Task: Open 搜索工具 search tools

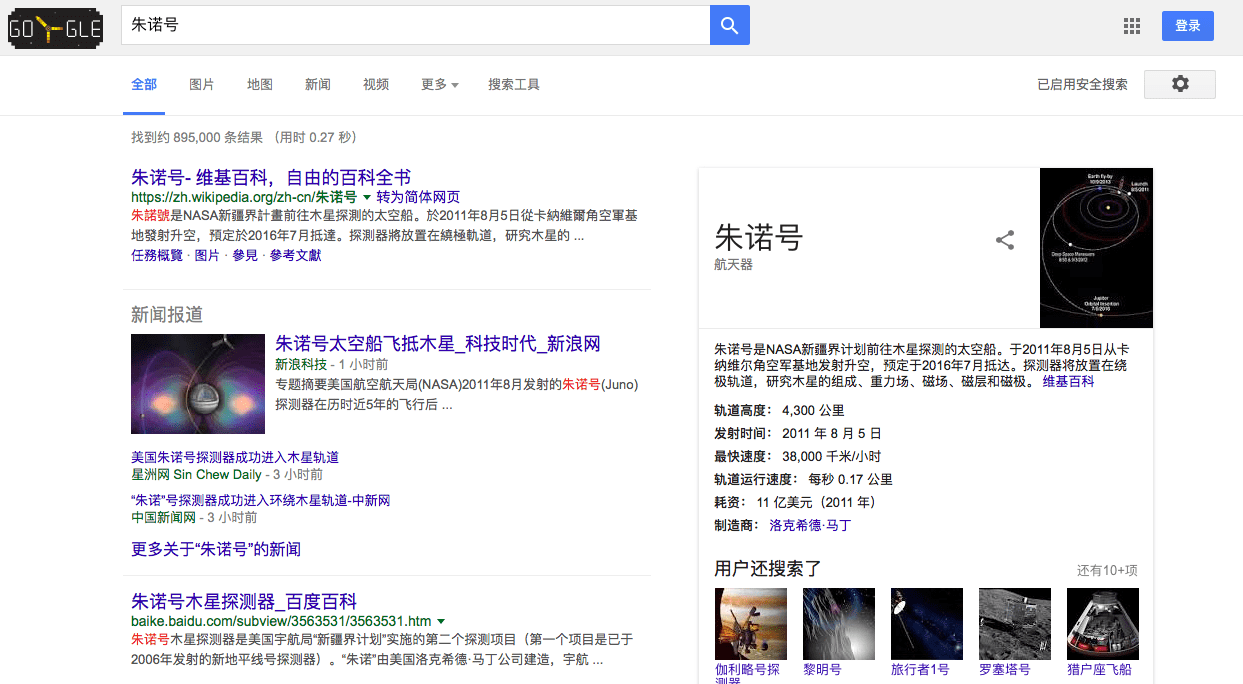Action: click(514, 85)
